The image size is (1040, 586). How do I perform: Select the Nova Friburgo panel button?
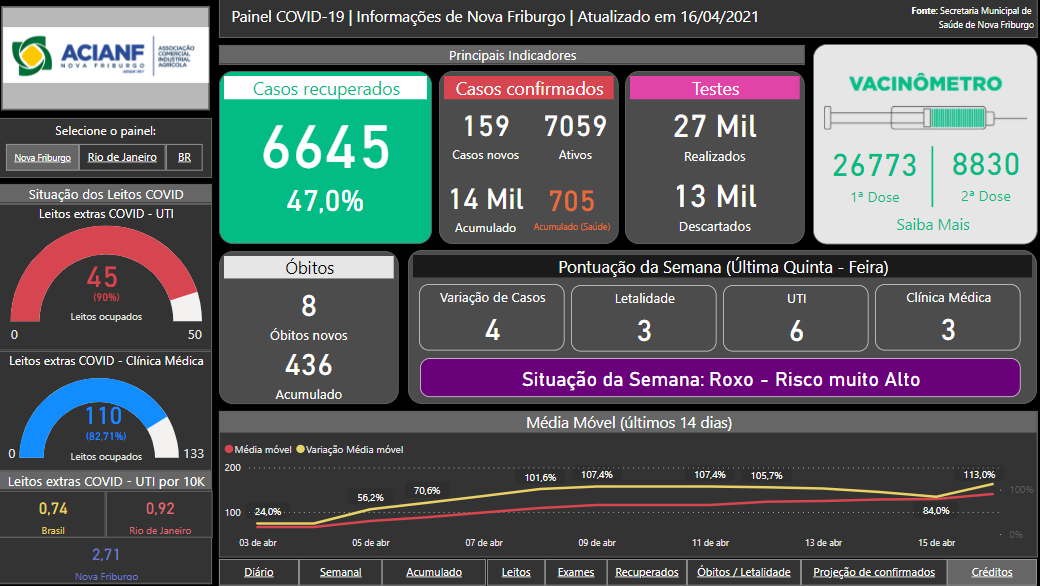42,158
